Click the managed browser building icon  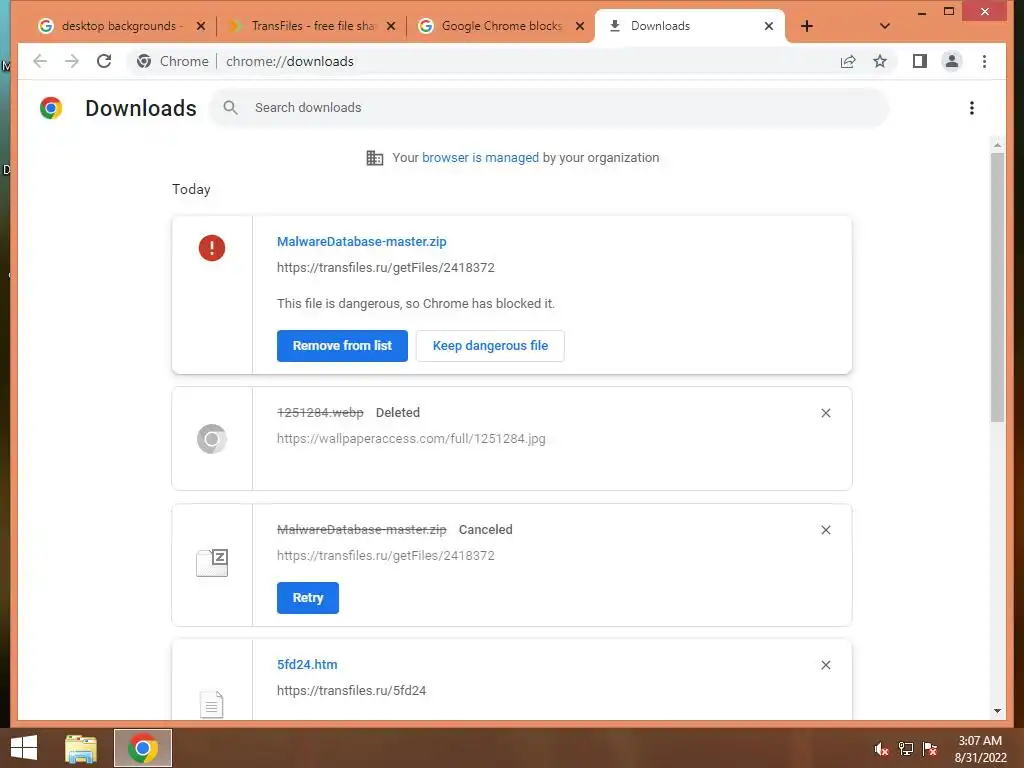coord(375,158)
